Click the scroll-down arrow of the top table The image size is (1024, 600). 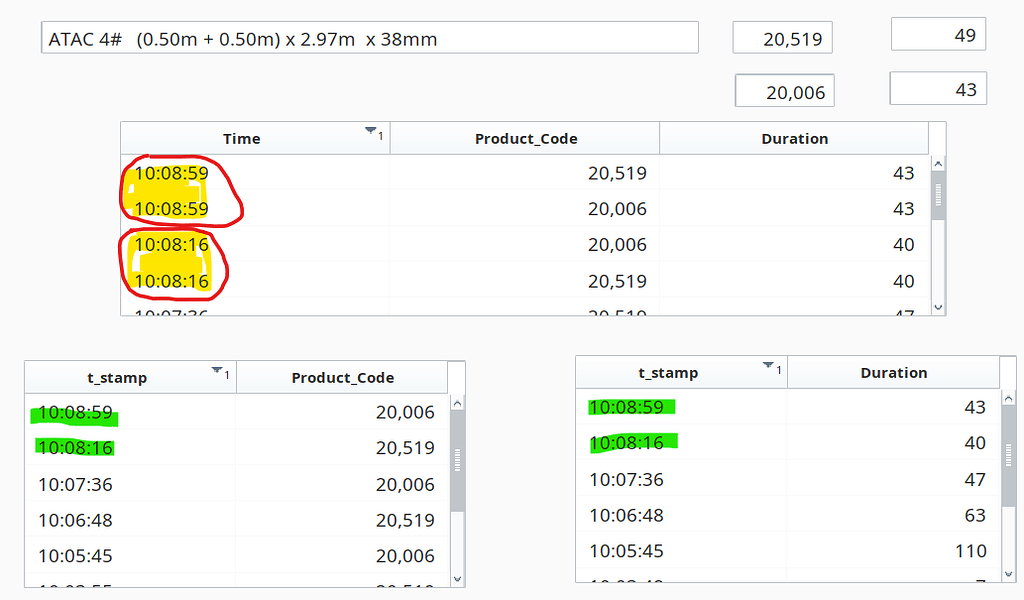(x=937, y=307)
